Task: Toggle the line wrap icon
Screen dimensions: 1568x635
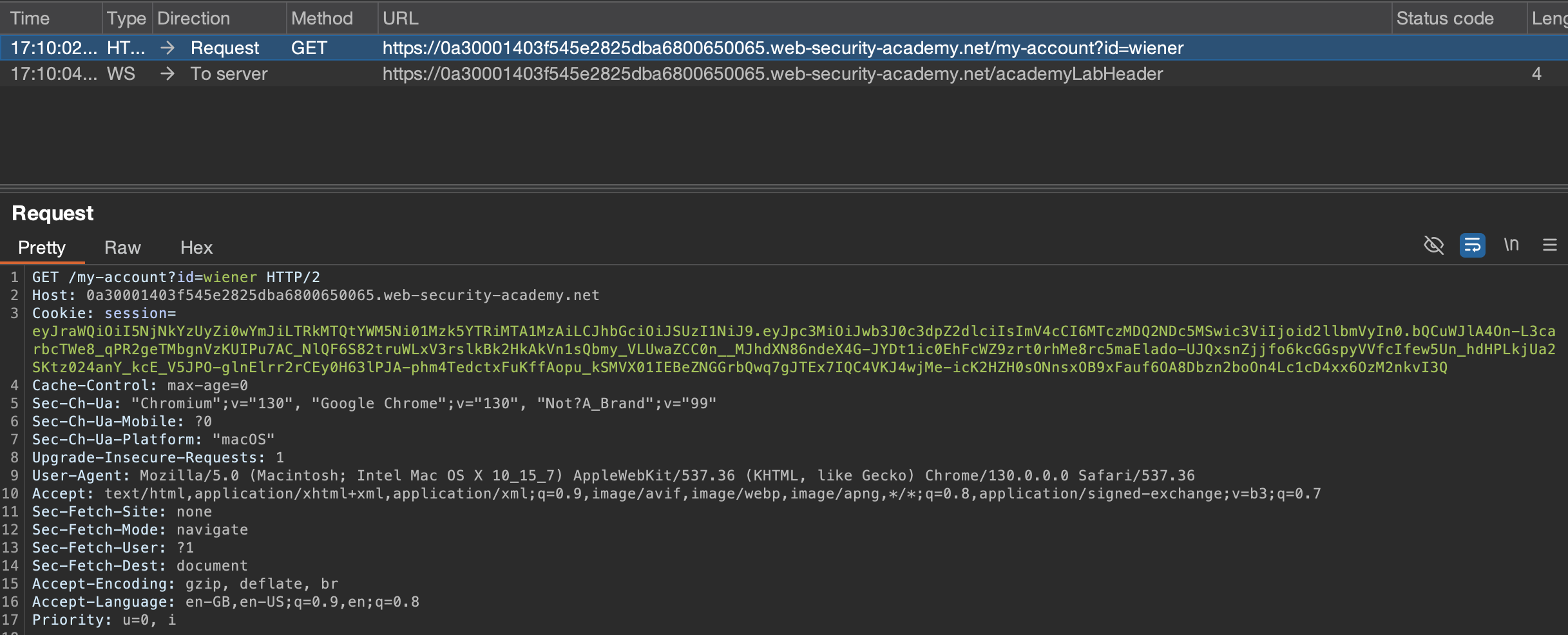Action: tap(1472, 245)
